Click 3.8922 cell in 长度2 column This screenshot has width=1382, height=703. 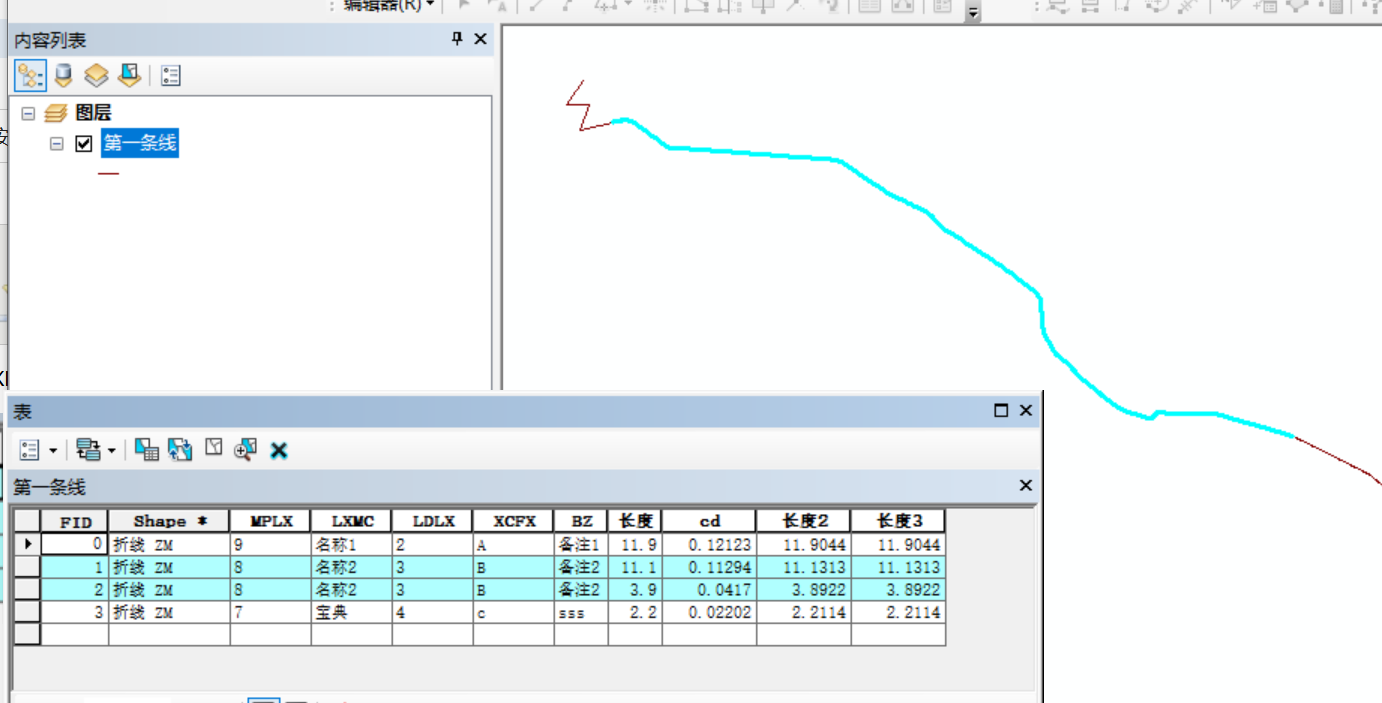point(804,589)
